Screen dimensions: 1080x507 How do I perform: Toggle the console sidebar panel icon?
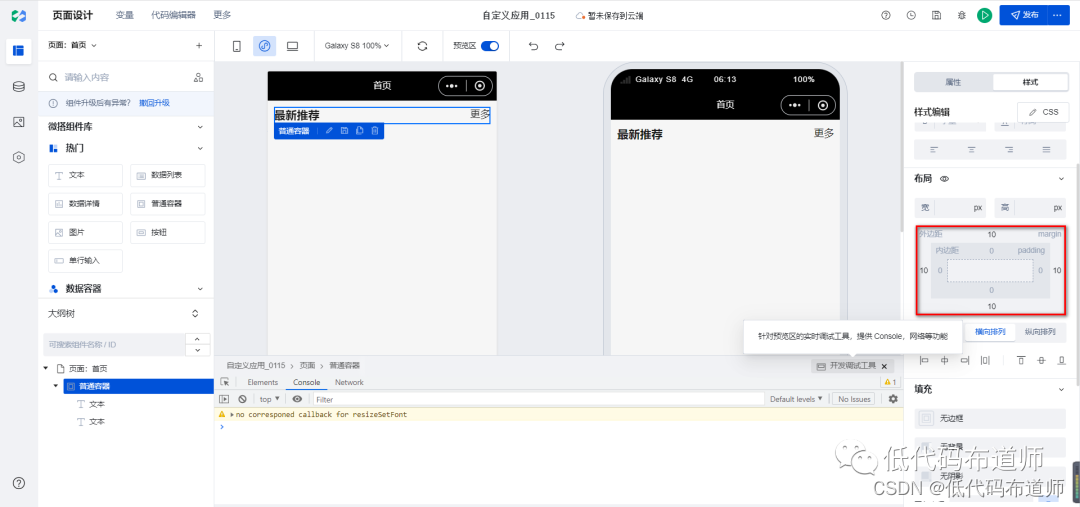(225, 399)
